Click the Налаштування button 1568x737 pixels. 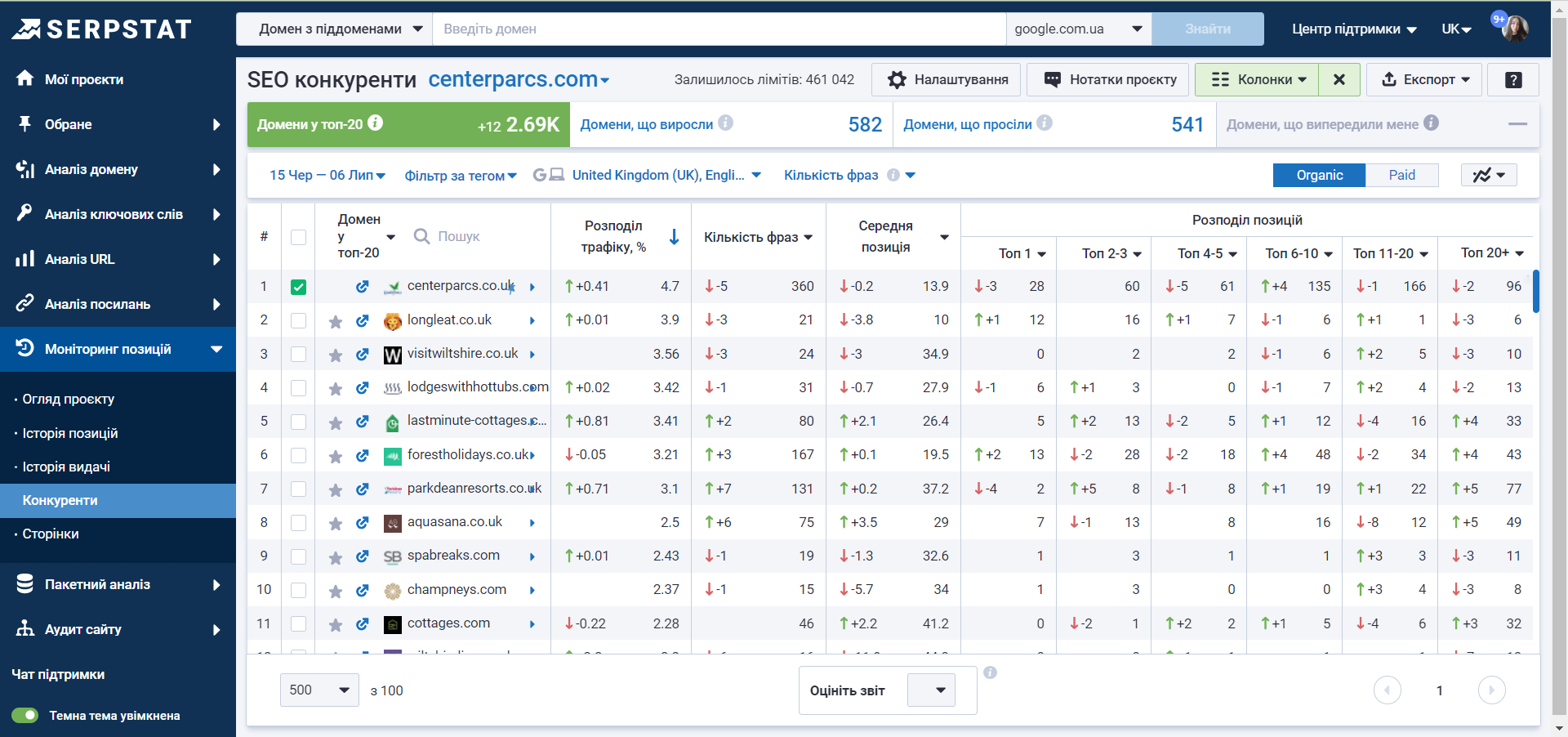click(946, 79)
